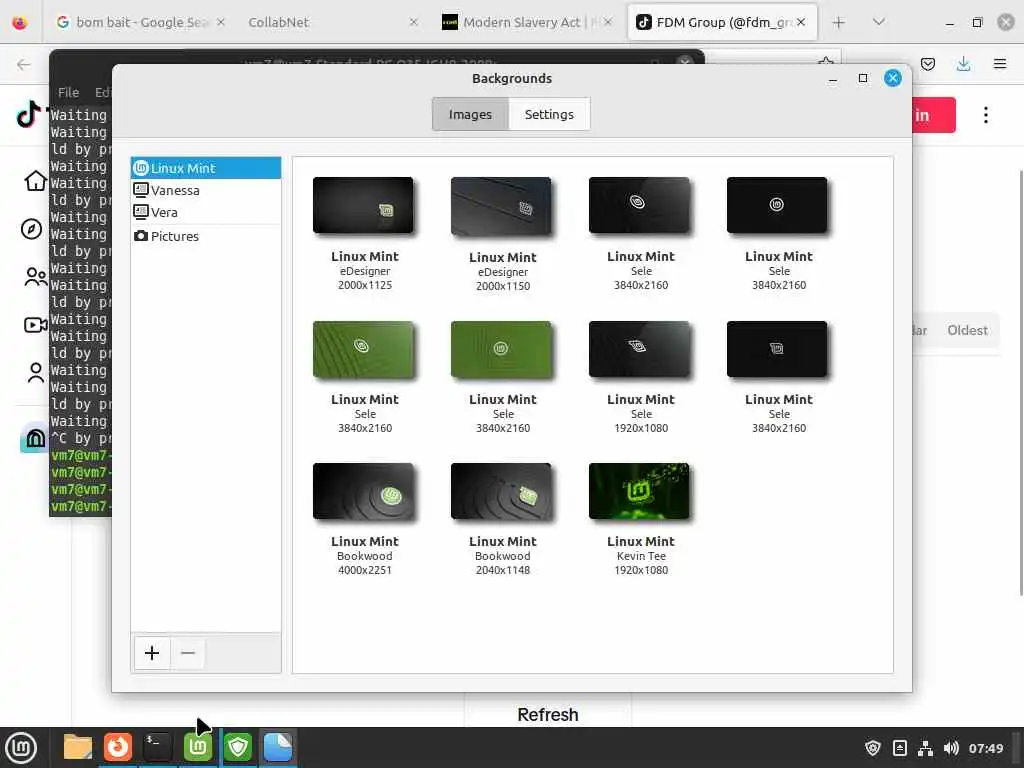Viewport: 1024px width, 768px height.
Task: Open Files manager from taskbar
Action: coord(78,747)
